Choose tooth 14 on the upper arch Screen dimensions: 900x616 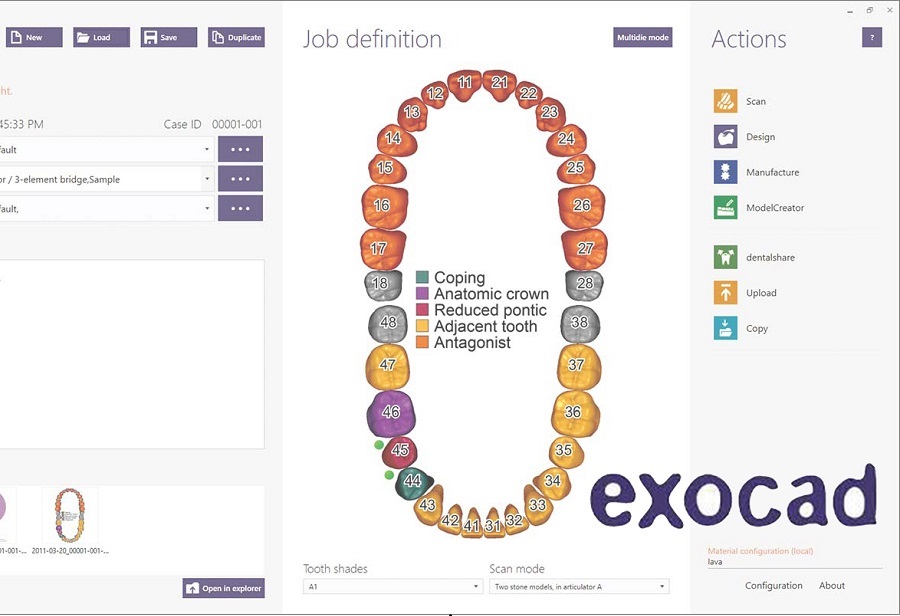click(x=396, y=140)
